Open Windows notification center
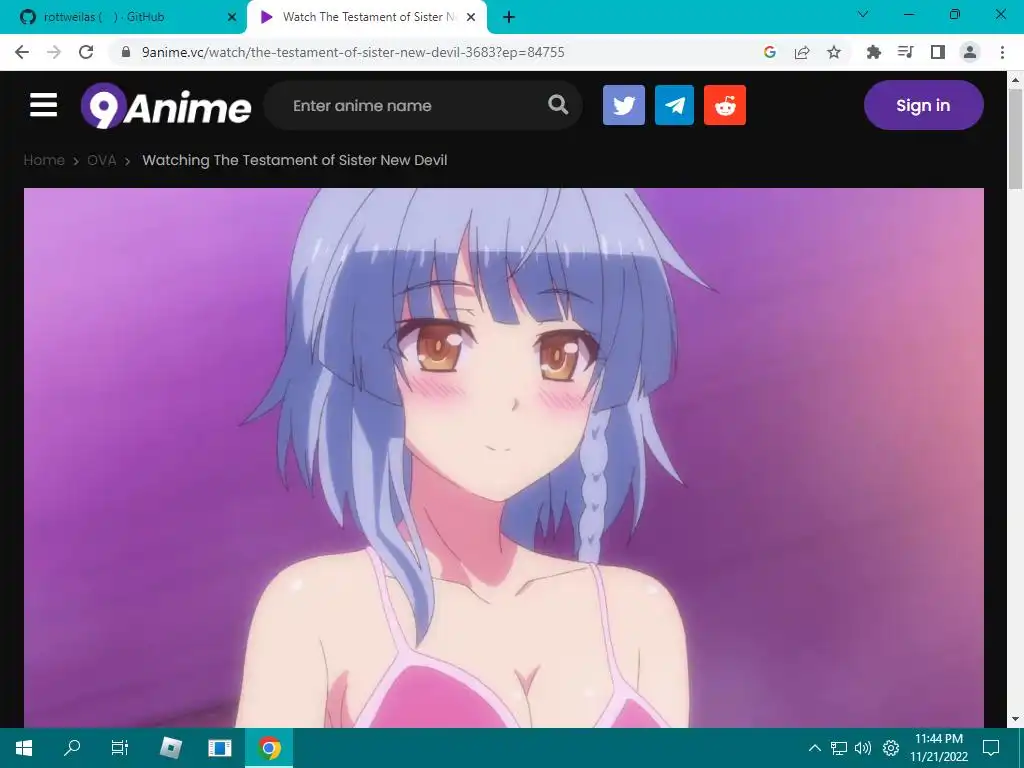 point(991,748)
